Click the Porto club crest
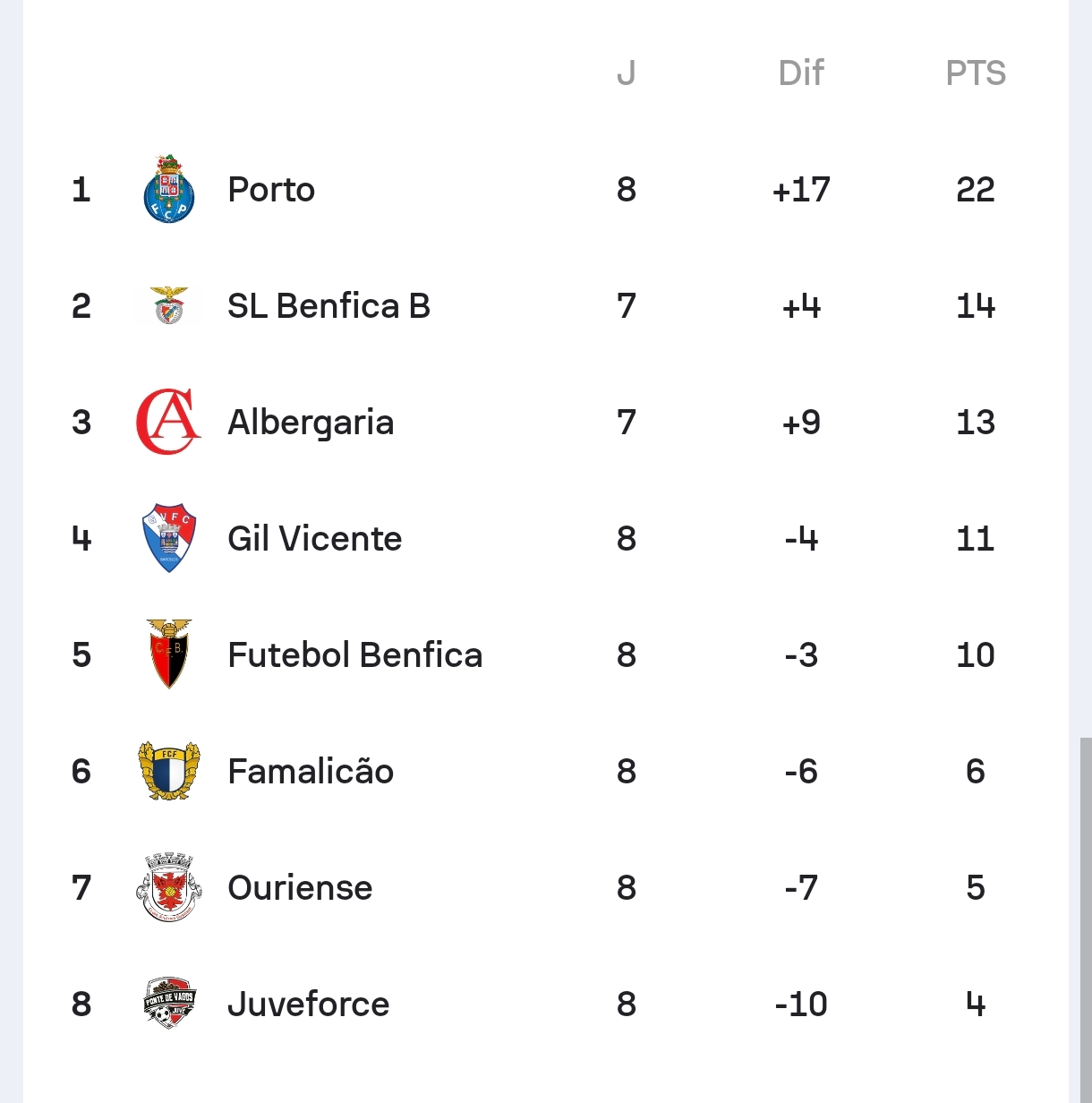Screen dimensions: 1092x1103 (x=169, y=189)
